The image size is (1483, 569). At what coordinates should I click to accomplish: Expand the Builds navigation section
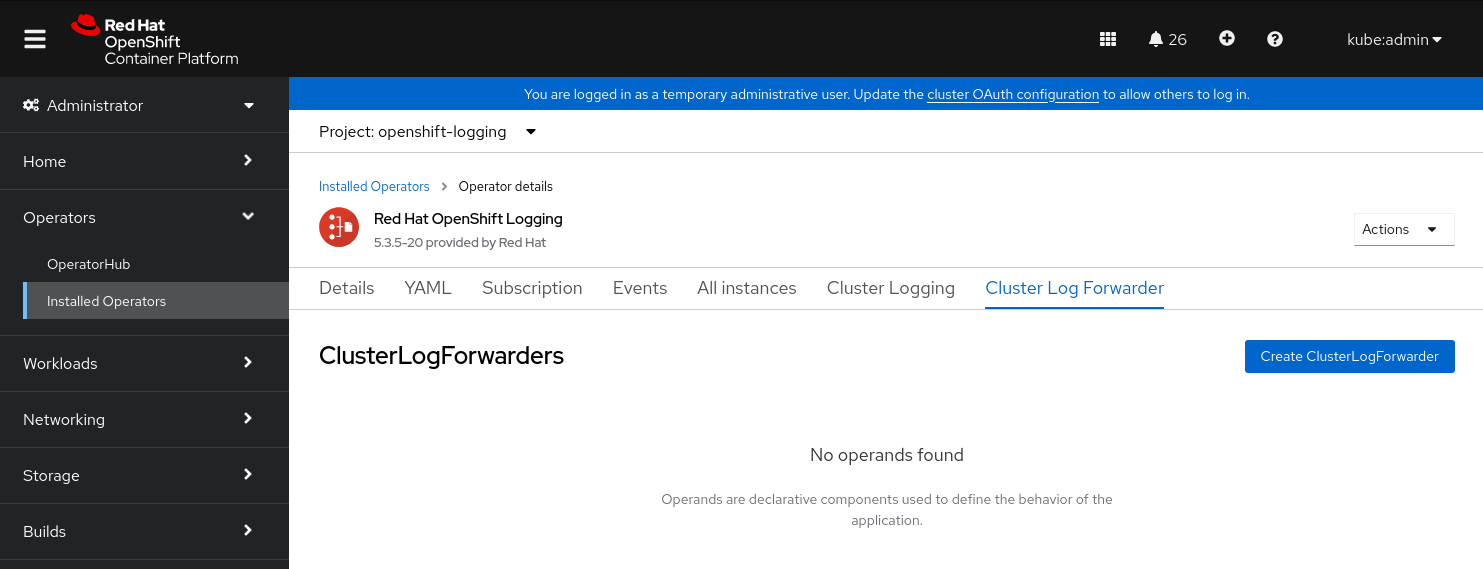(144, 531)
